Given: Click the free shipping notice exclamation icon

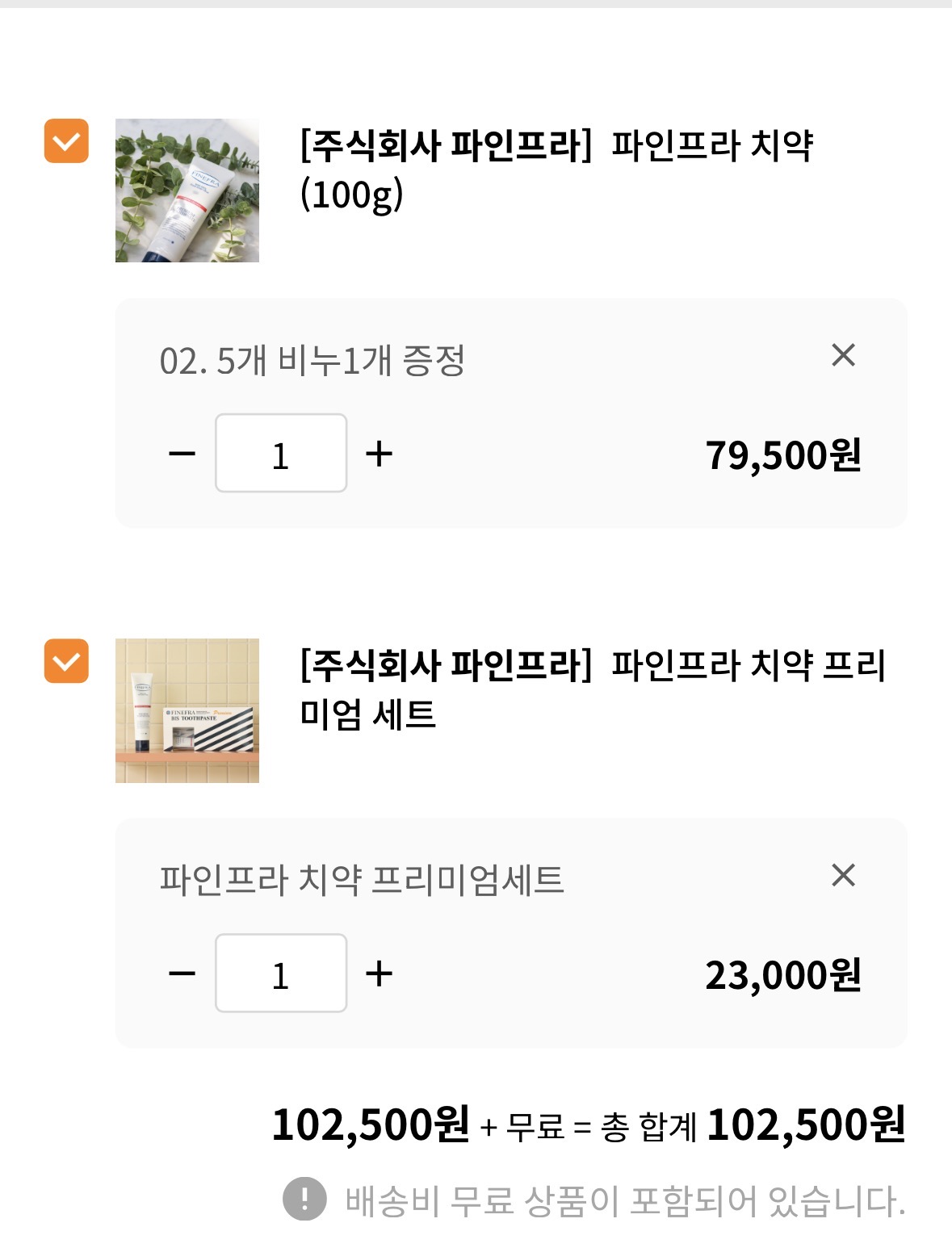Looking at the screenshot, I should pos(304,1198).
